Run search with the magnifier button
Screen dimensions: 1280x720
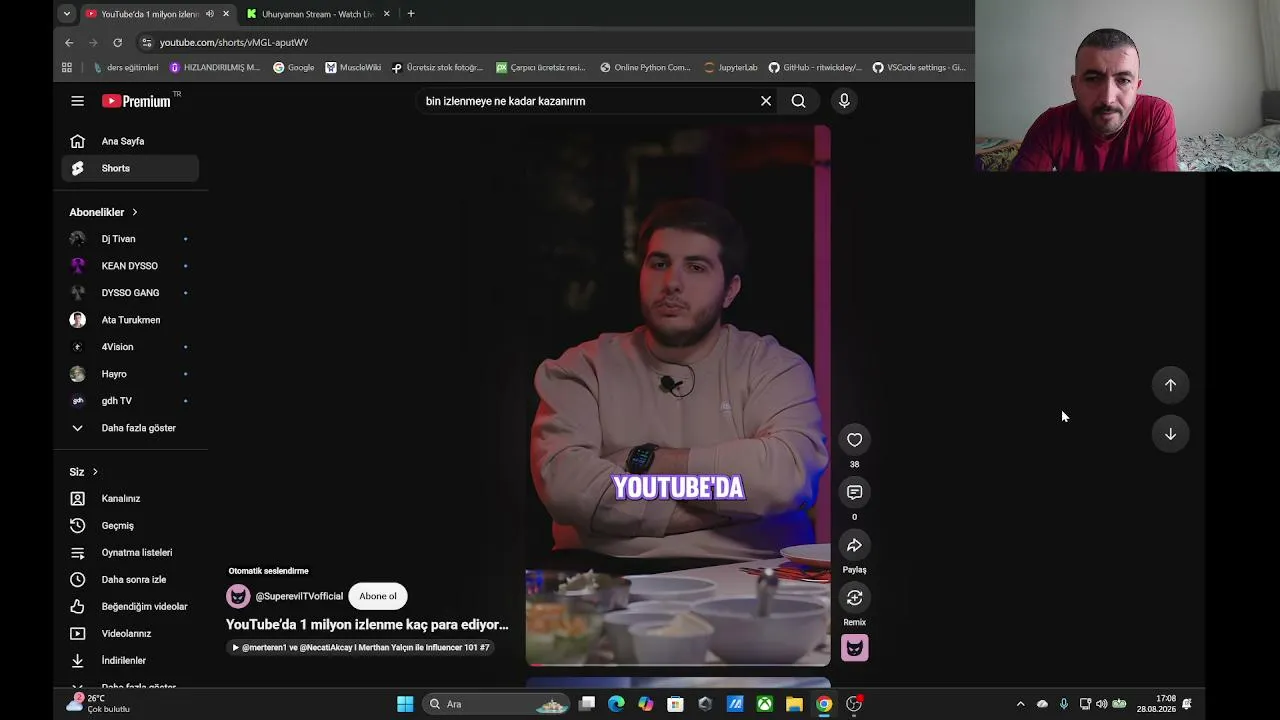tap(798, 101)
